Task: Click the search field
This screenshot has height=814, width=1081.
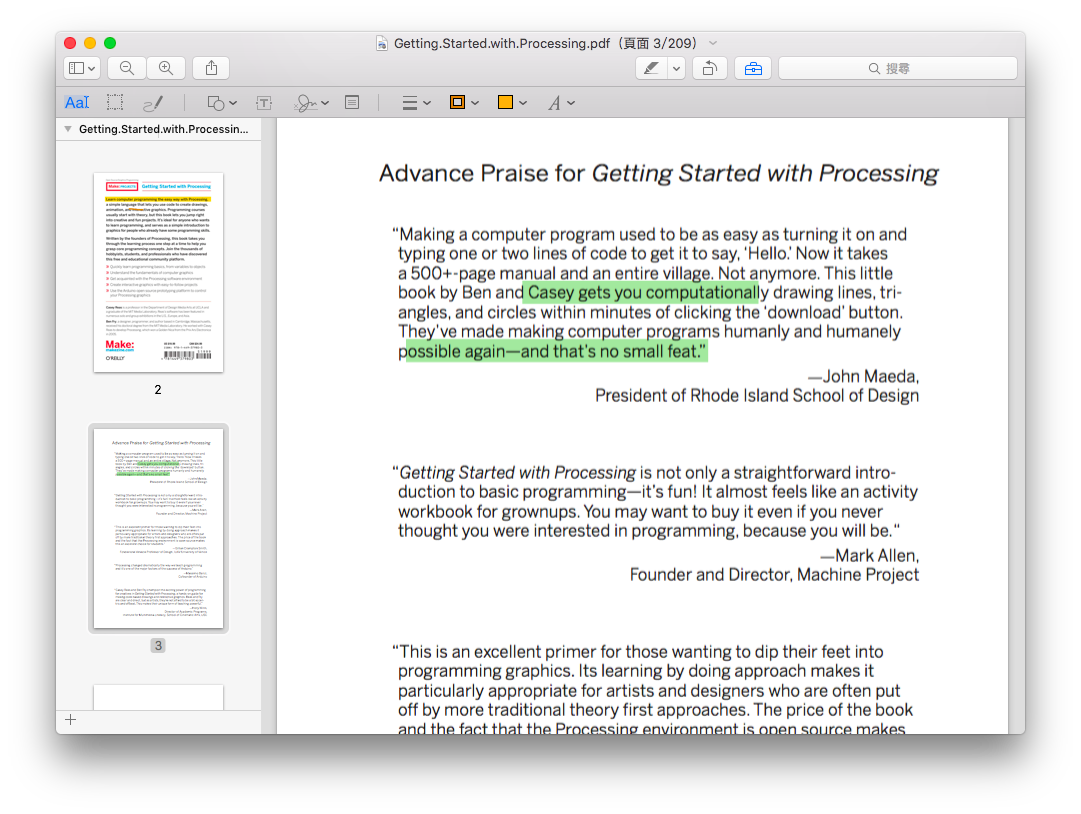Action: (x=898, y=68)
